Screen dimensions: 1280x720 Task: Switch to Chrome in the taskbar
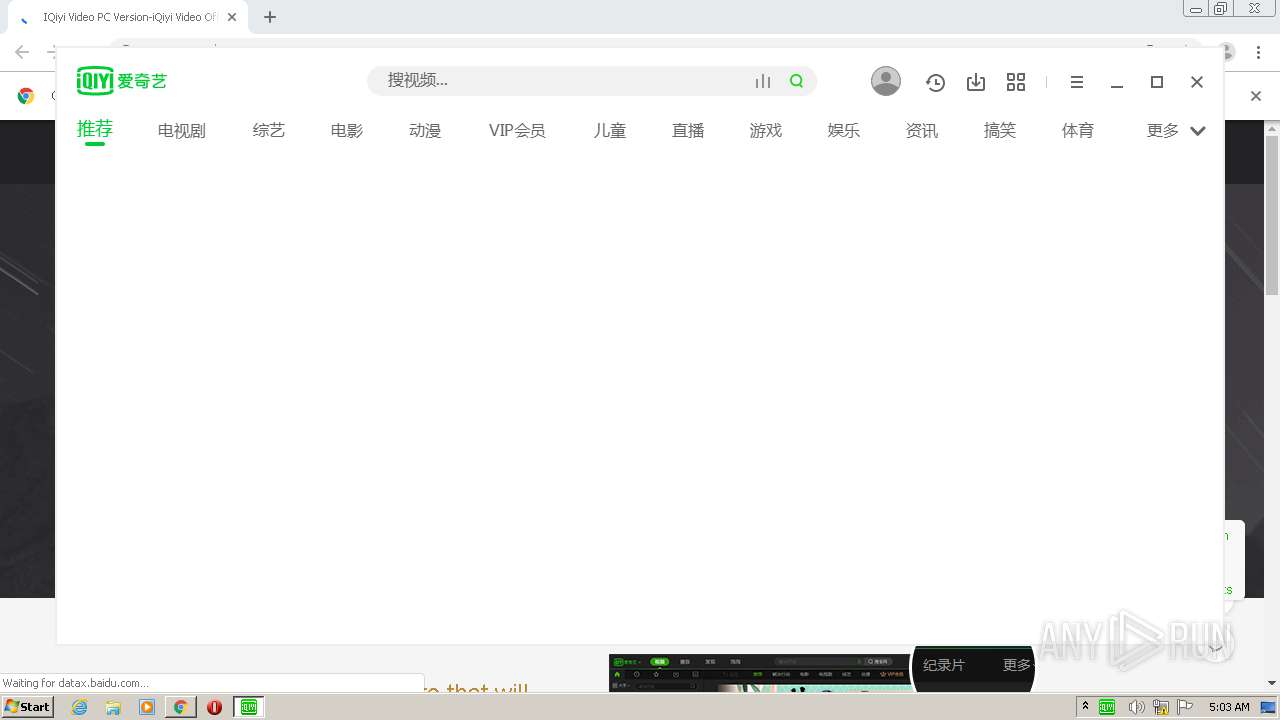[180, 707]
